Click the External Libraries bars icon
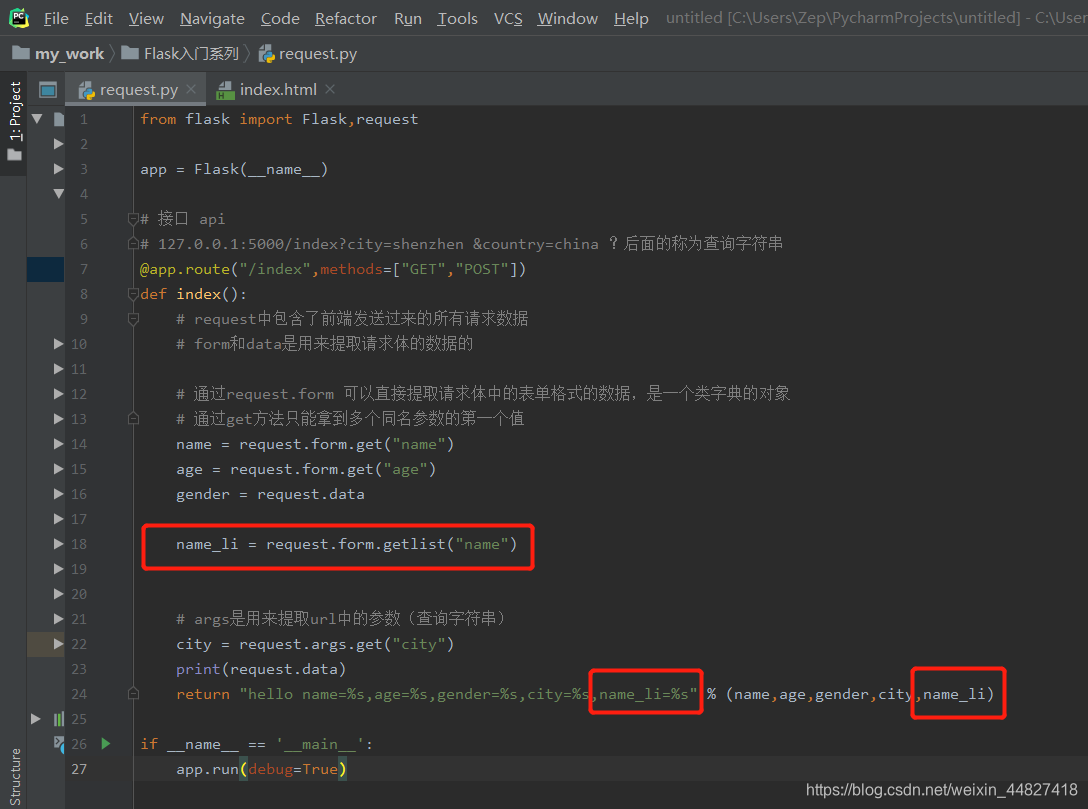Screen dimensions: 1088x809 [x=59, y=719]
